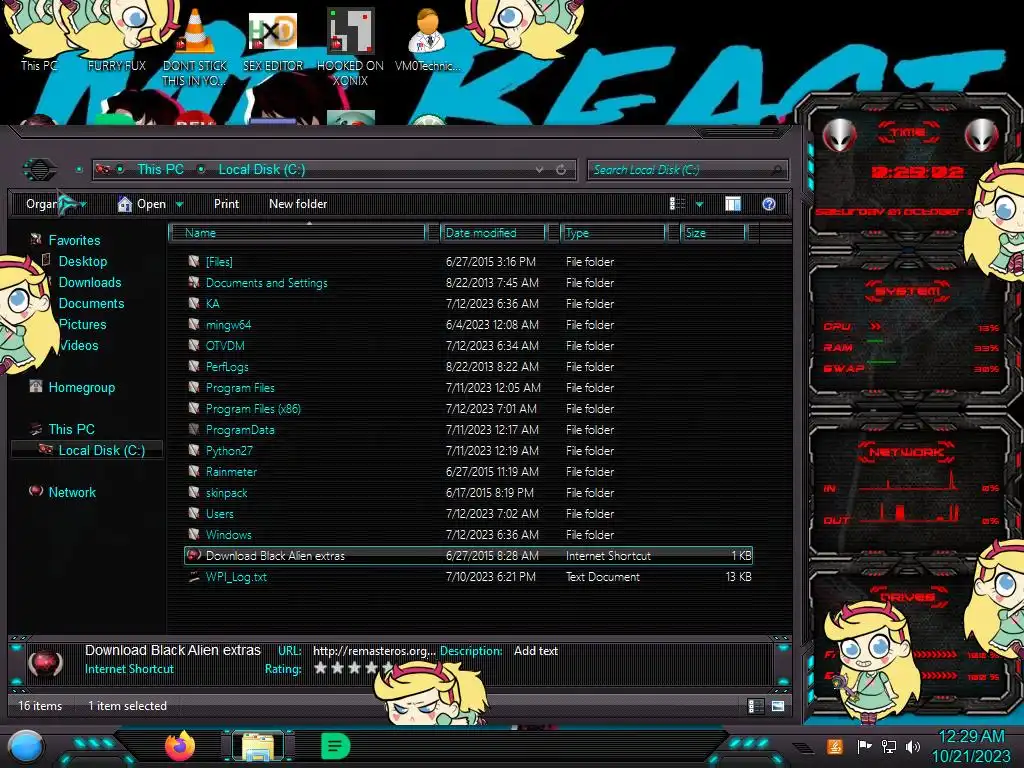Select Documents in navigation pane
Viewport: 1024px width, 768px height.
91,303
